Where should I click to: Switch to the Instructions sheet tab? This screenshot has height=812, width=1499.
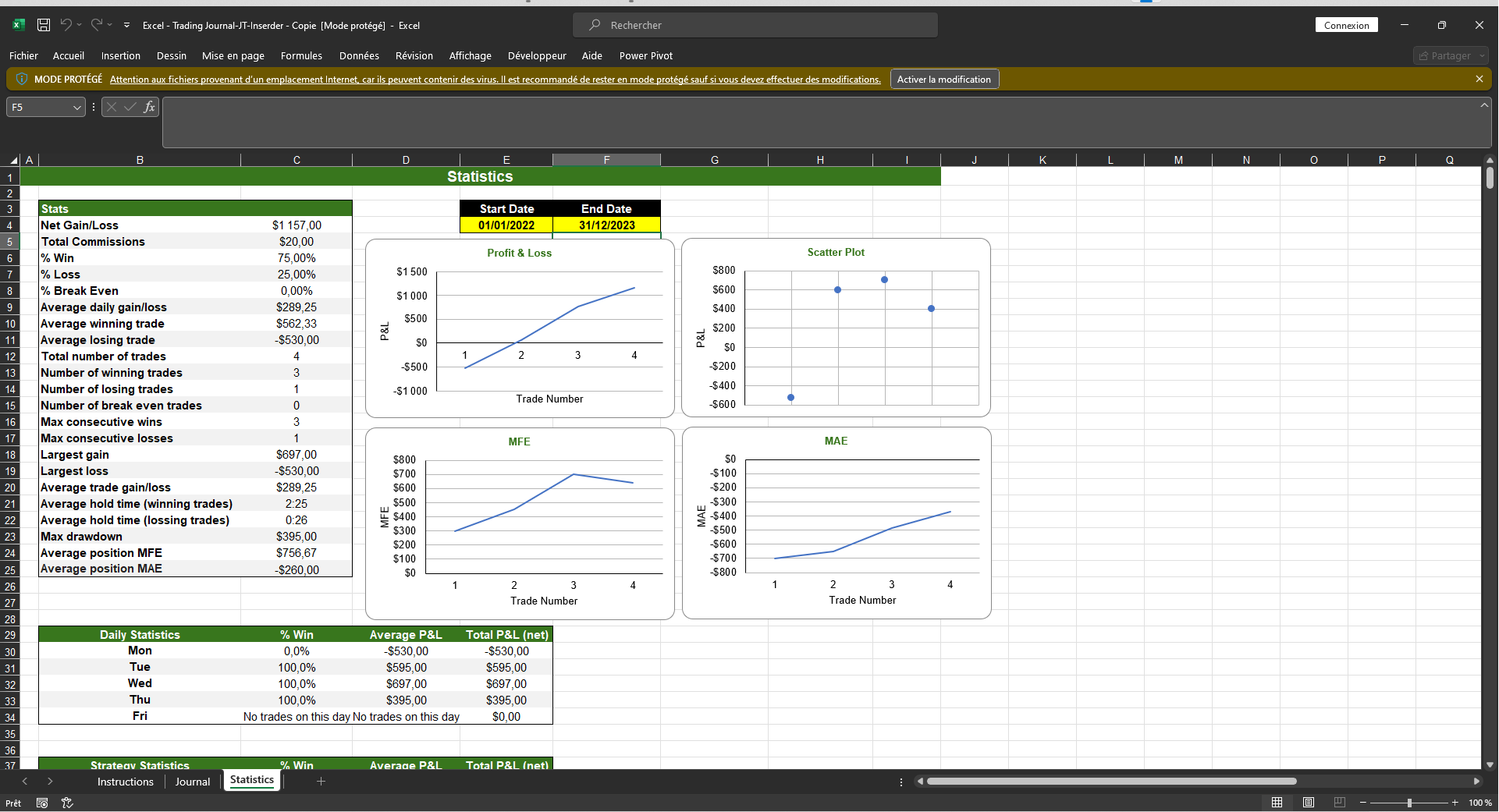[x=126, y=782]
